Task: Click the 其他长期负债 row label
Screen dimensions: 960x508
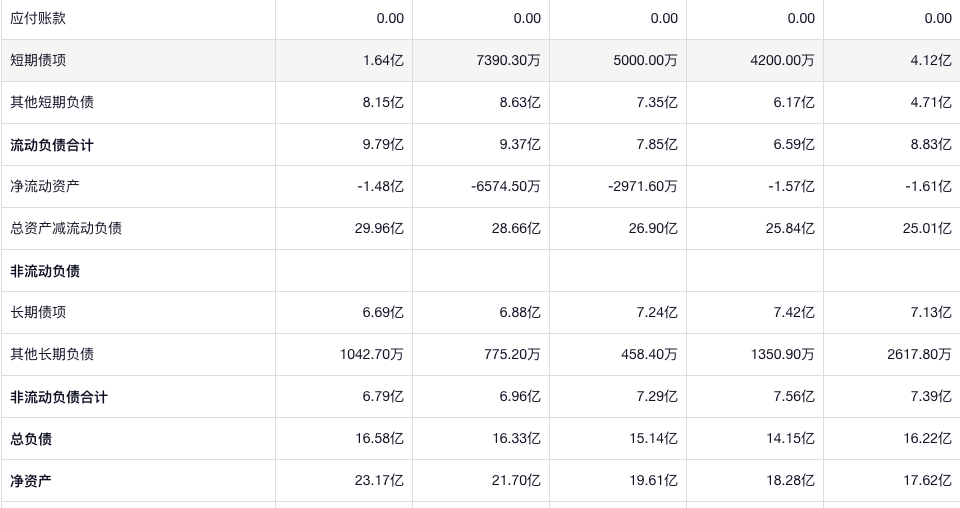Action: pyautogui.click(x=52, y=354)
